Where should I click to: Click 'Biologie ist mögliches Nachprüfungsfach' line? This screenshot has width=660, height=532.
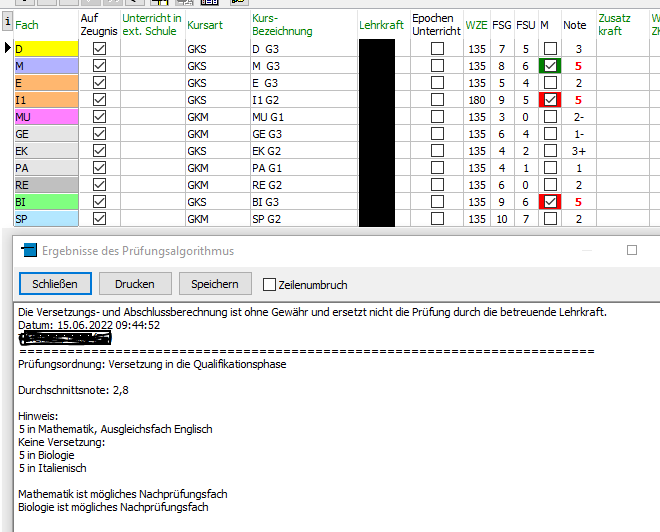click(x=113, y=507)
